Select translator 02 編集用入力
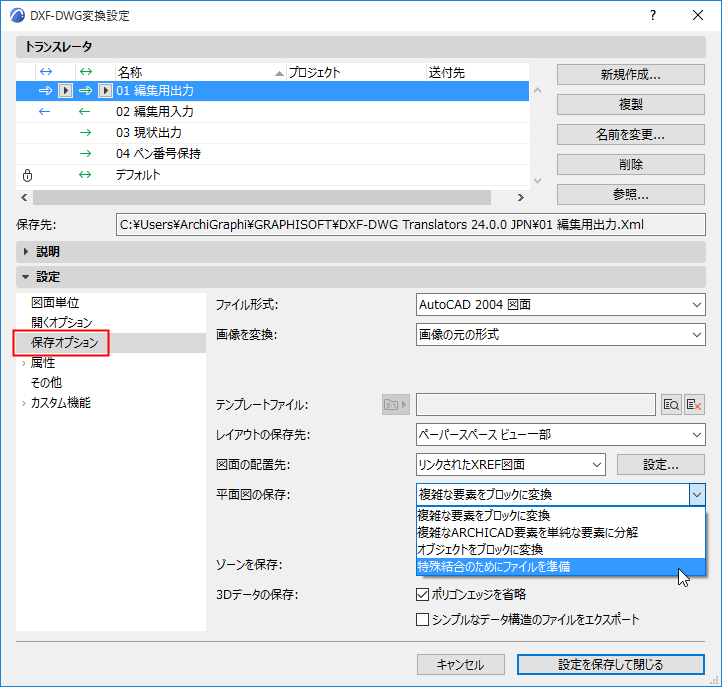 point(272,111)
